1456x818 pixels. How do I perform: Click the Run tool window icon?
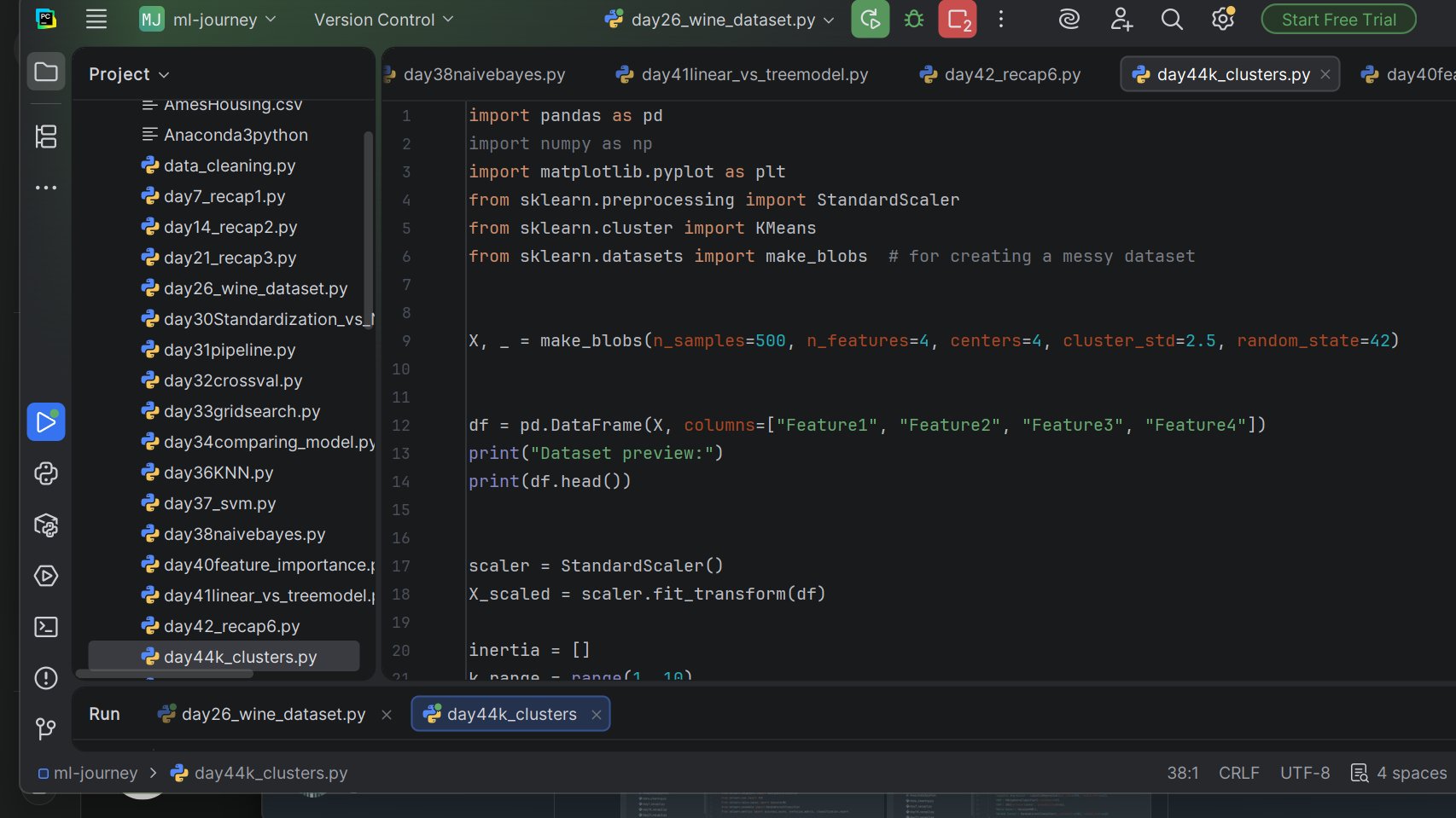click(46, 422)
